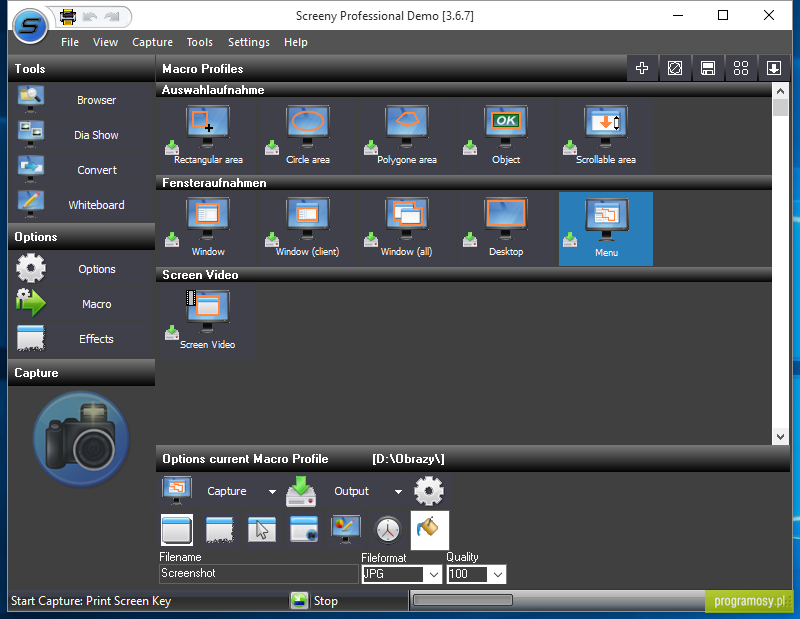Screen dimensions: 800x619
Task: Select the highlighted Menu capture profile tile
Action: point(606,229)
